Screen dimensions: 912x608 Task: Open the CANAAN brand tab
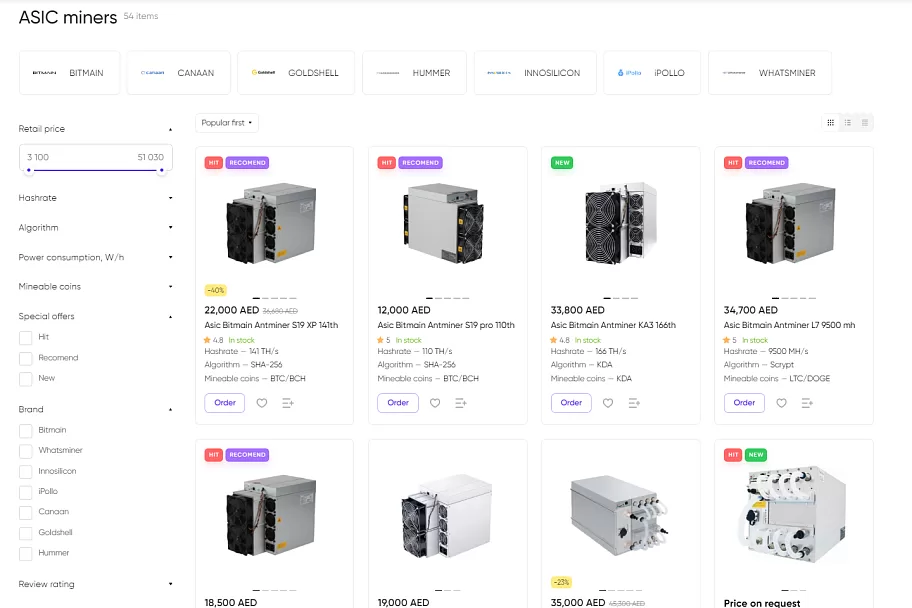(x=179, y=73)
